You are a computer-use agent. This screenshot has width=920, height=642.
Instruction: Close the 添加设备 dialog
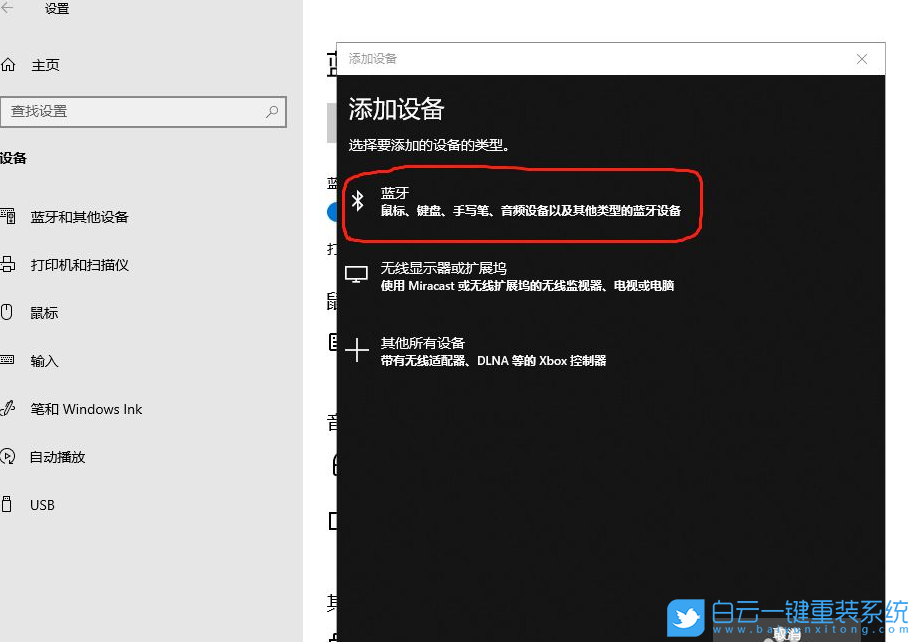point(861,59)
